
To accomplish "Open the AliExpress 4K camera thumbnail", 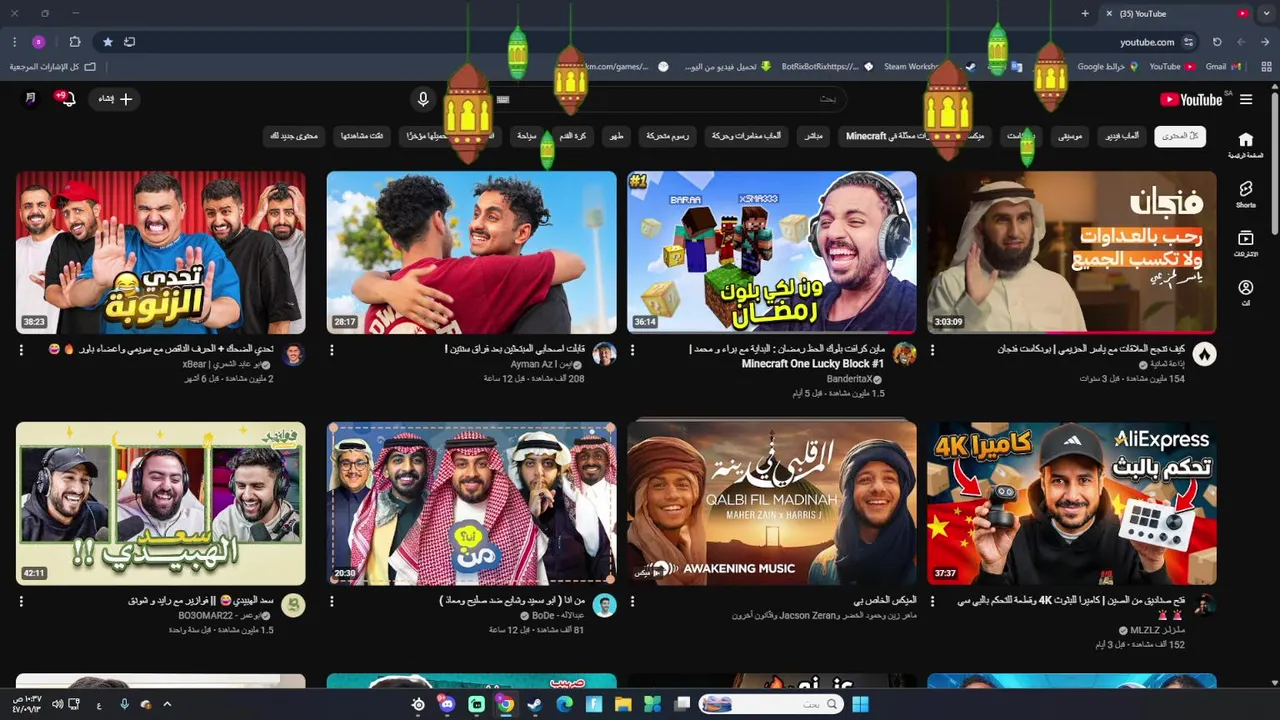I will pyautogui.click(x=1071, y=503).
